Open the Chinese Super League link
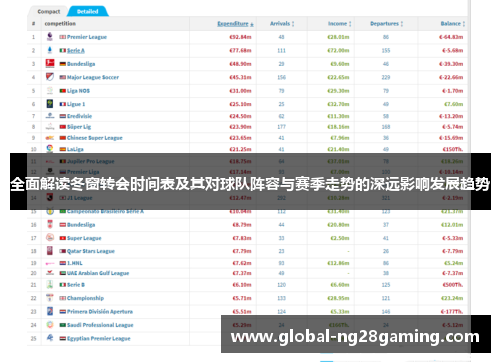The height and width of the screenshot is (362, 500). 95,138
